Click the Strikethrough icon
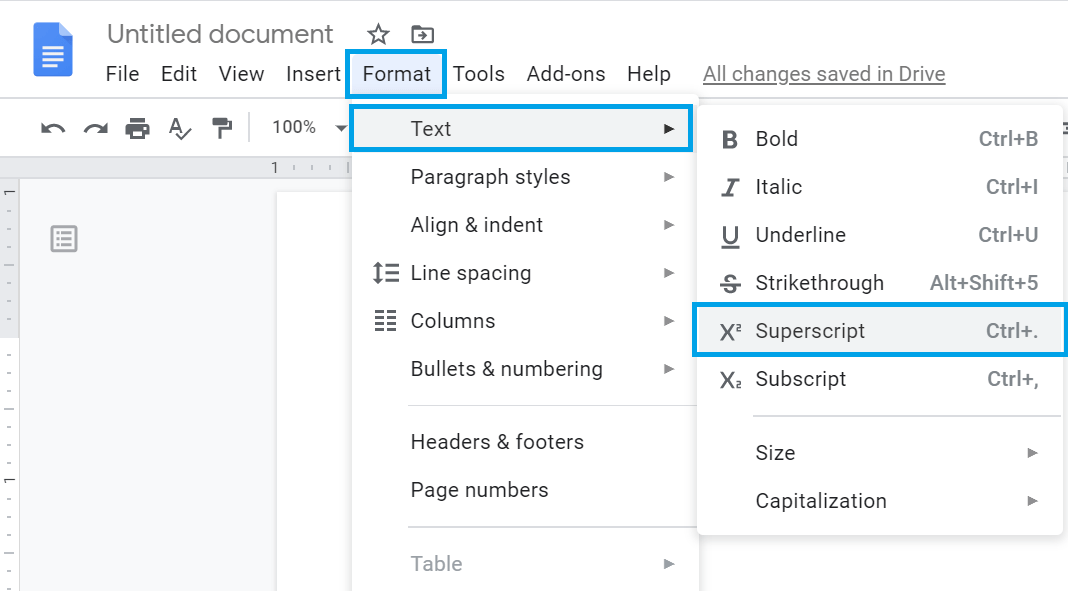Screen dimensions: 1068x591 729,283
